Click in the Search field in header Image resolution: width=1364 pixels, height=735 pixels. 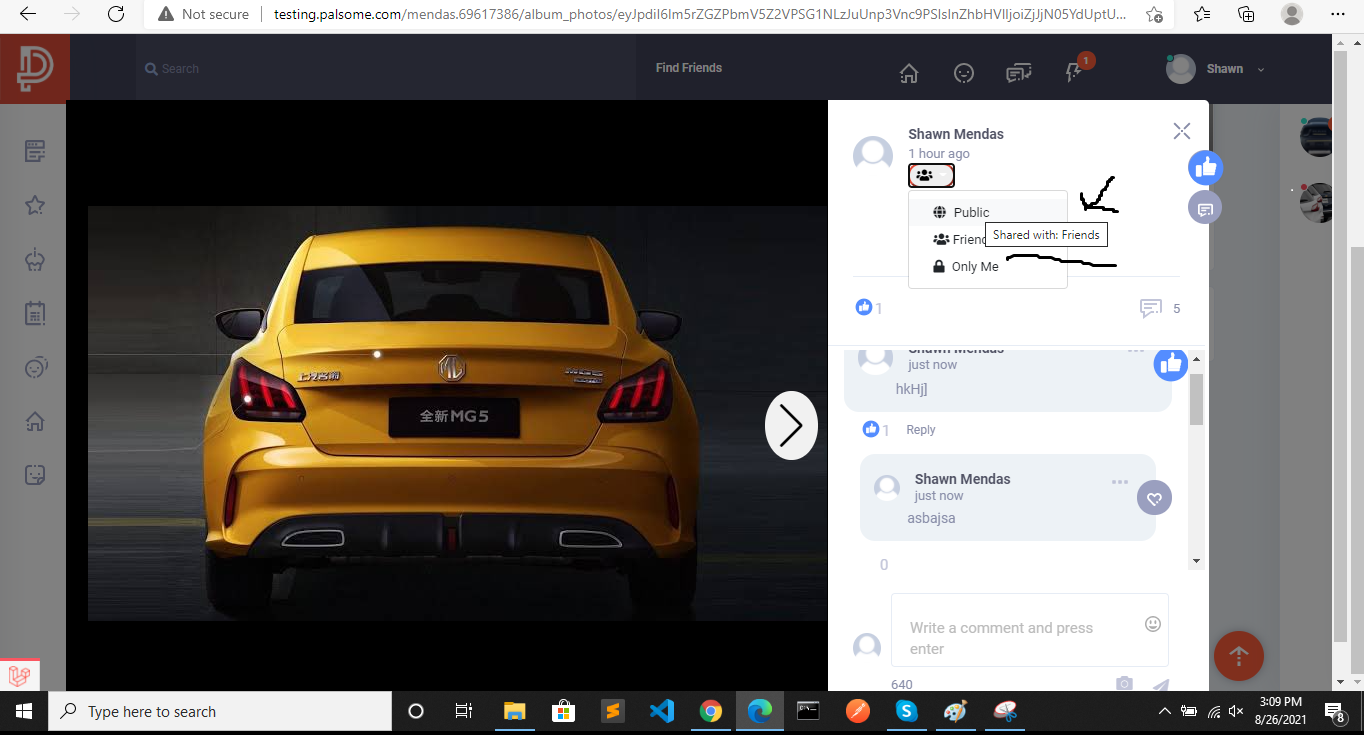point(386,69)
